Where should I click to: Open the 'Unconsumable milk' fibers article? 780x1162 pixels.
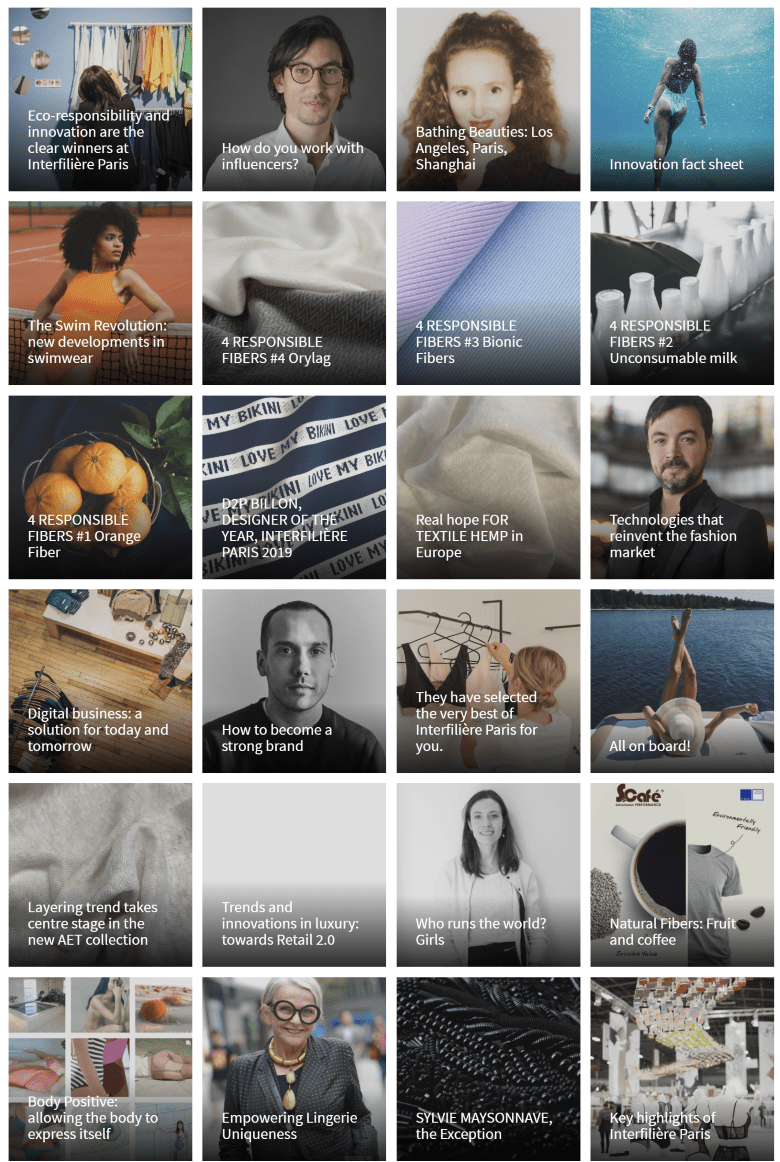682,293
